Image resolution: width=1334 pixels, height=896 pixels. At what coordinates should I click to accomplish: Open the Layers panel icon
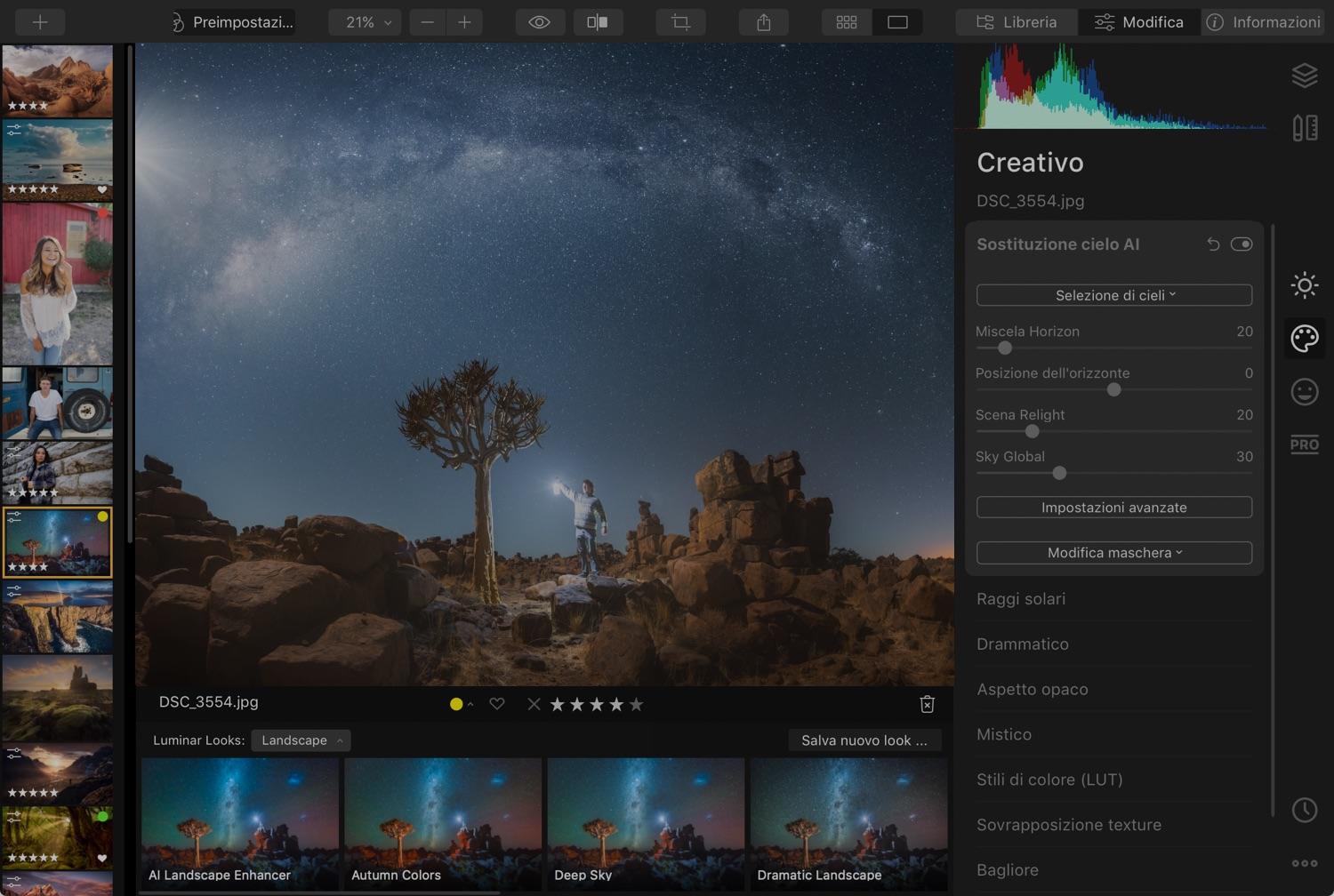click(x=1305, y=75)
